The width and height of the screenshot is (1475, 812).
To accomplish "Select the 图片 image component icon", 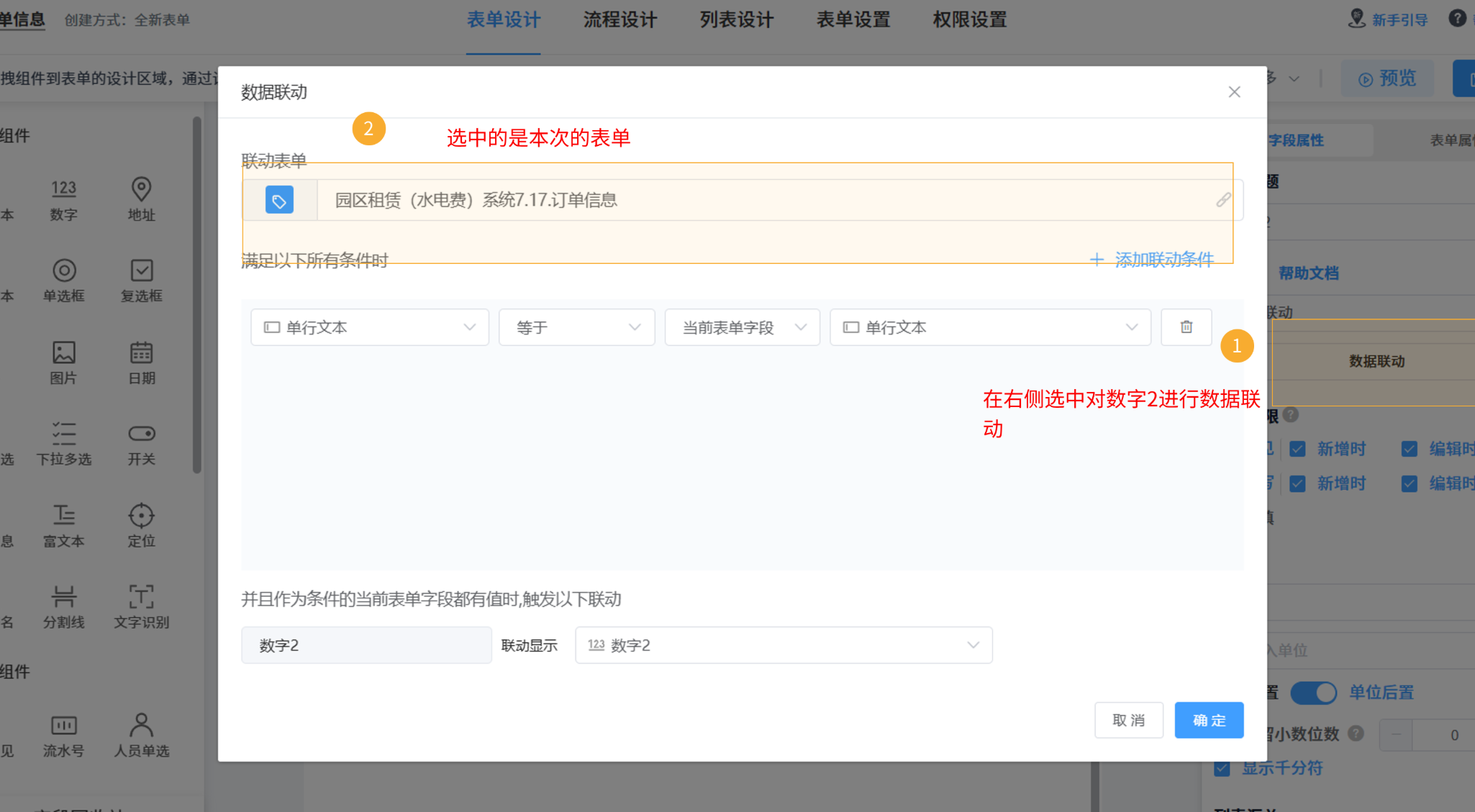I will 63,352.
